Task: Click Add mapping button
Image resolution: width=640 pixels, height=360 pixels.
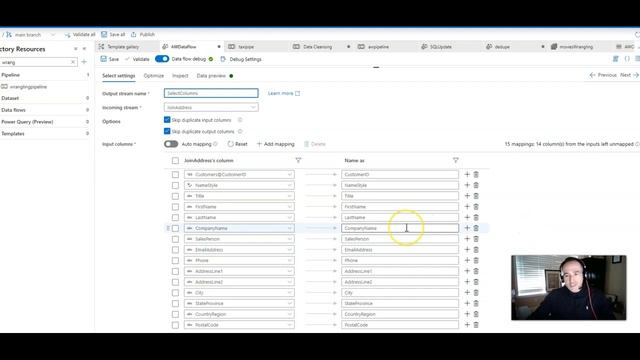Action: 276,144
